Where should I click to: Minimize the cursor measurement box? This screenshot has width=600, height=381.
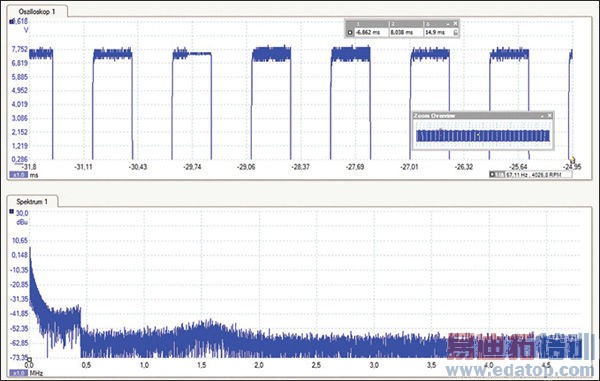(x=448, y=24)
